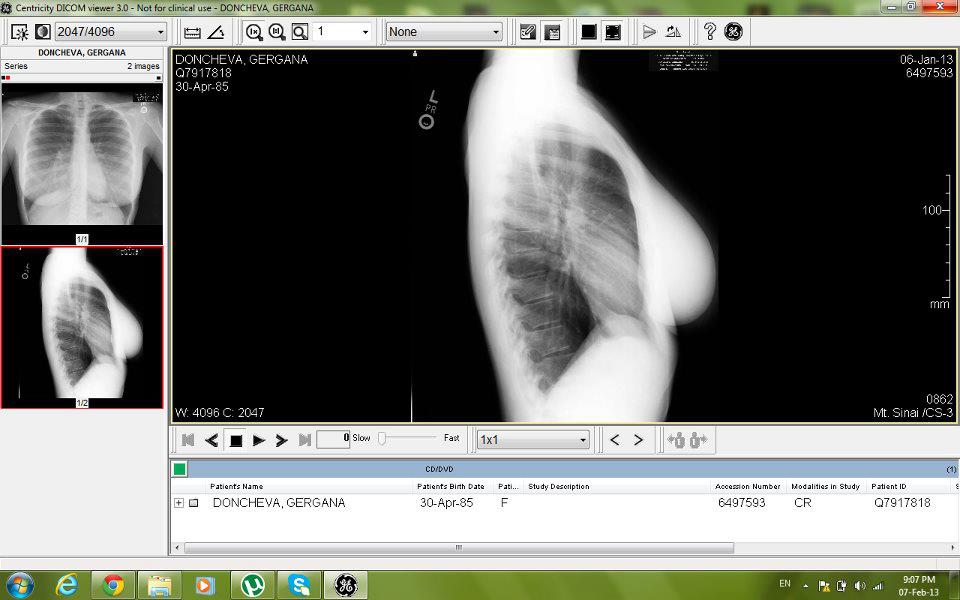Toggle the annotation overlay edit icon

click(x=528, y=32)
